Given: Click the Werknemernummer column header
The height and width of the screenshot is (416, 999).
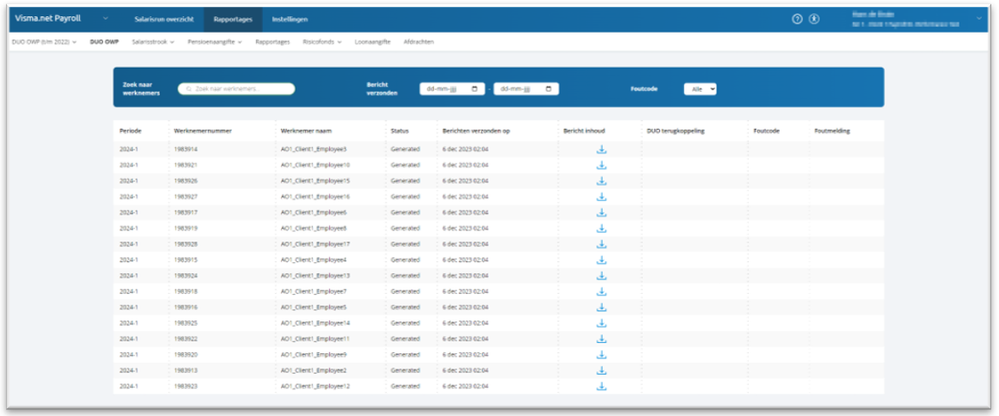Looking at the screenshot, I should pos(203,131).
